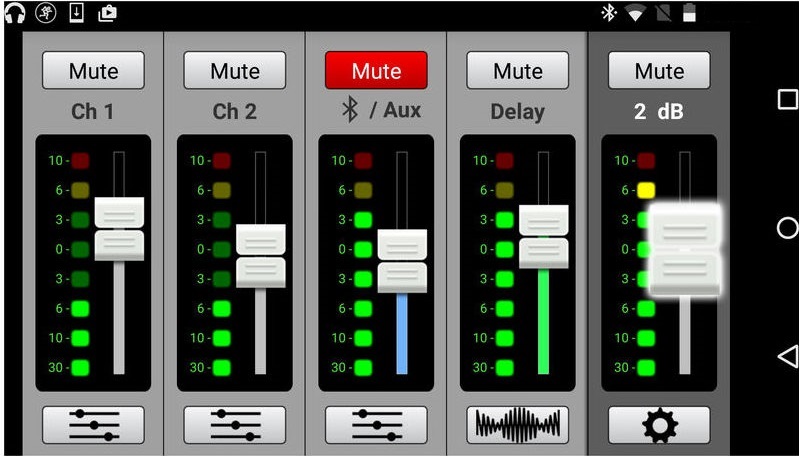Tap headphones icon in status bar
Image resolution: width=799 pixels, height=456 pixels.
point(15,14)
